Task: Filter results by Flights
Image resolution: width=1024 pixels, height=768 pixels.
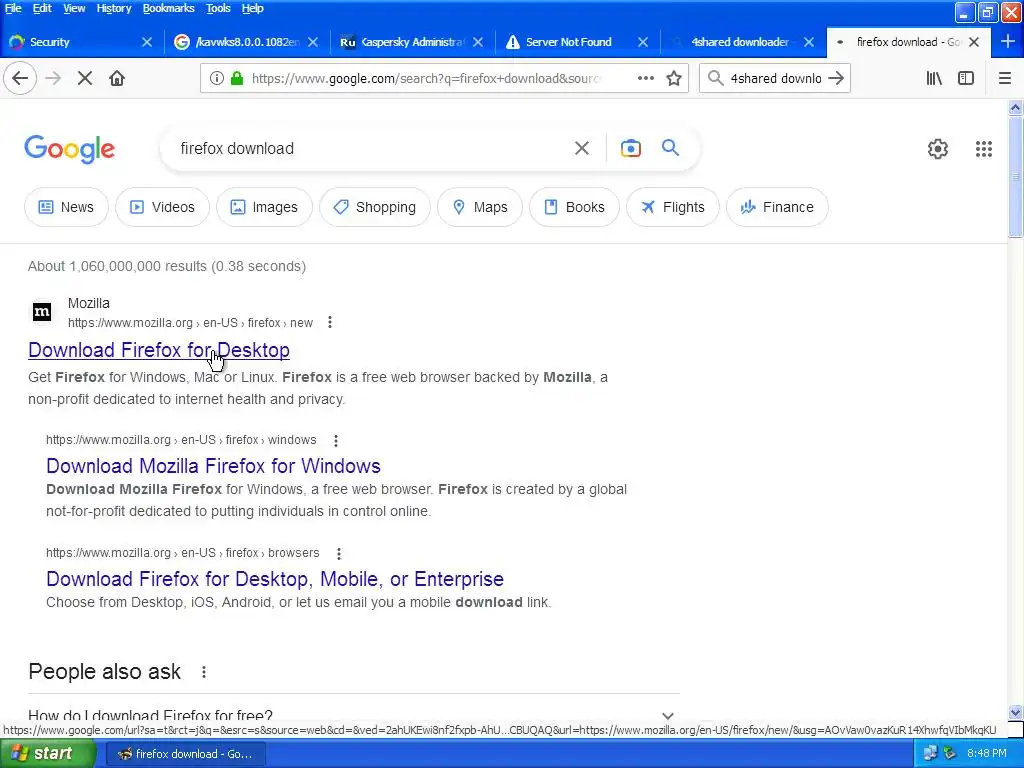Action: pos(673,207)
